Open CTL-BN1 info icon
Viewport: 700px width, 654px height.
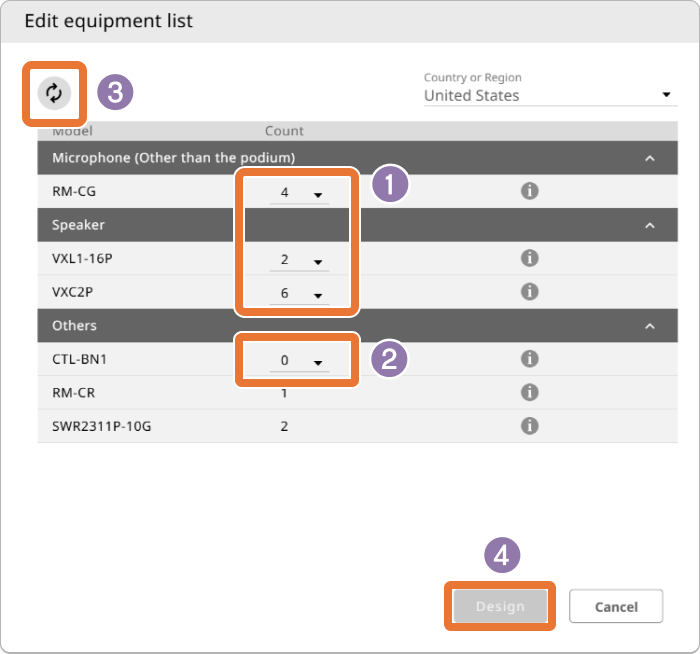(529, 359)
